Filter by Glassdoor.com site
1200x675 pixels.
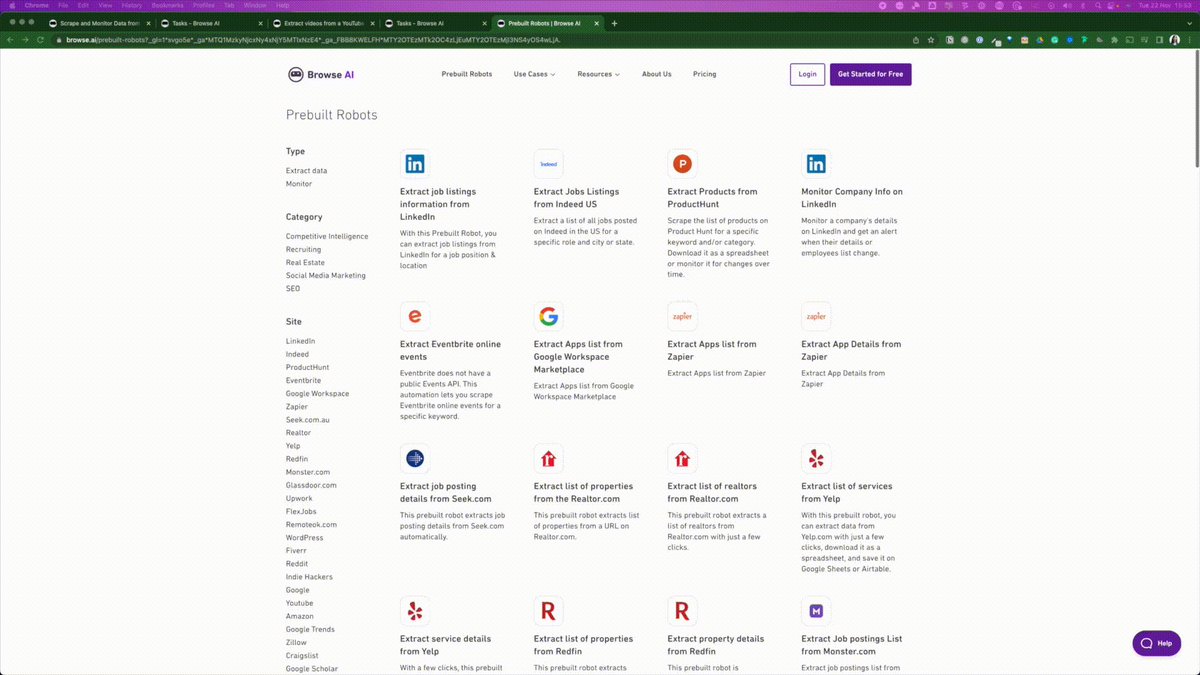point(311,485)
